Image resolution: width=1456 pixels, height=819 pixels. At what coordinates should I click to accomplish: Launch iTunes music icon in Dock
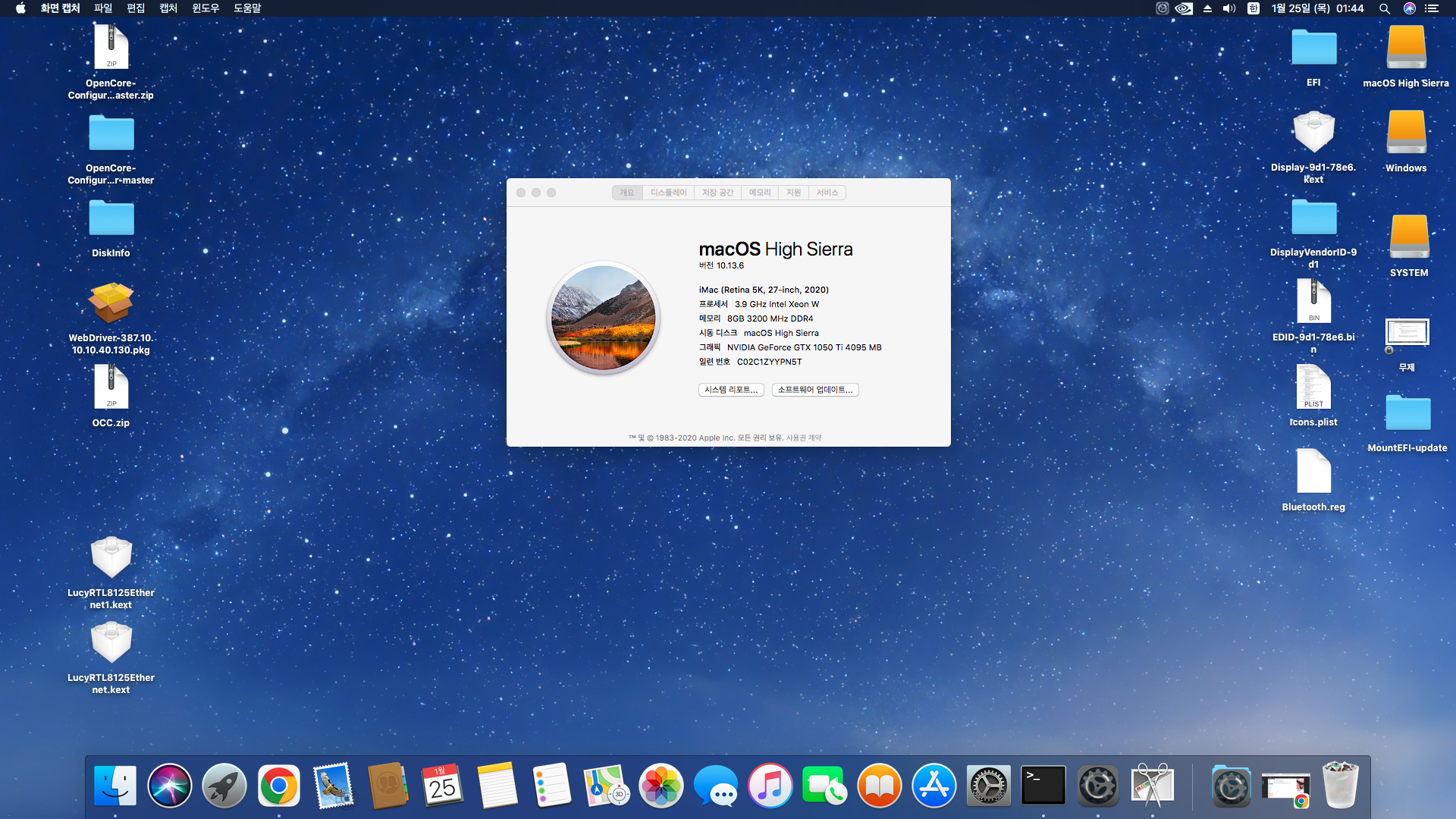click(x=770, y=786)
